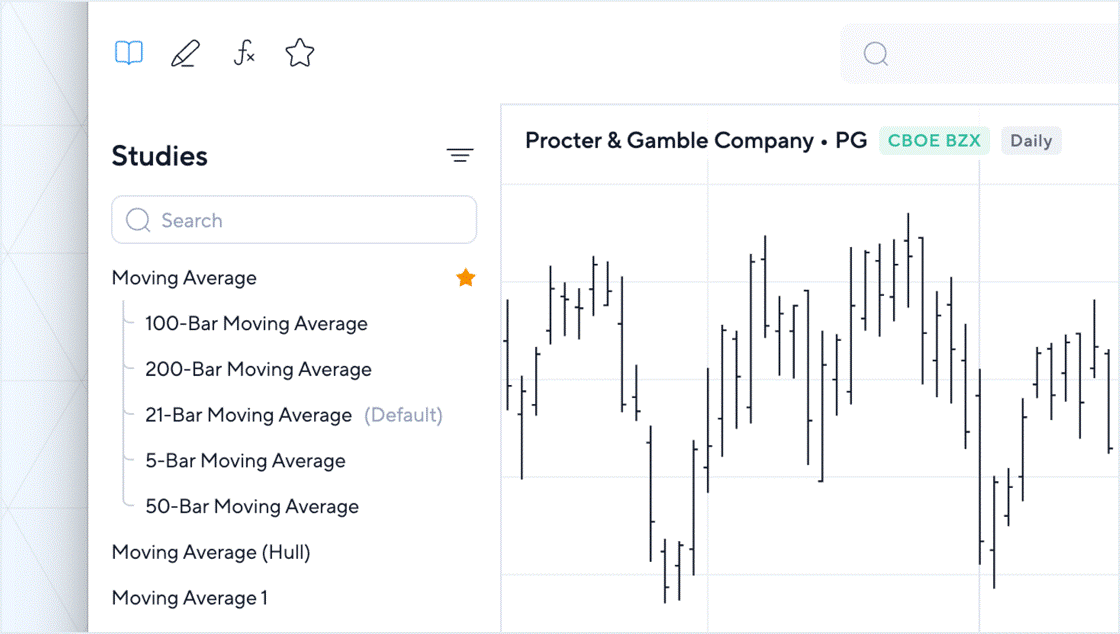Click the CBOE BZX exchange badge
1120x634 pixels.
coord(934,141)
